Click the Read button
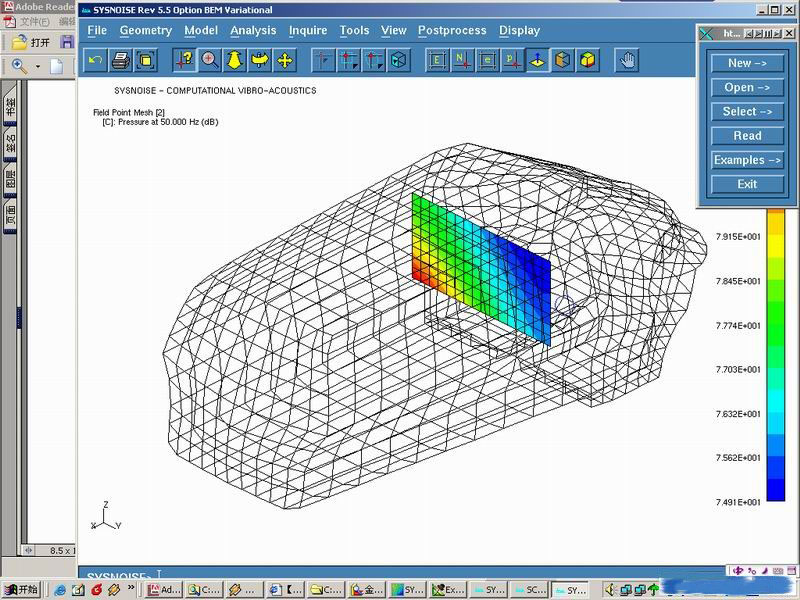 coord(747,136)
